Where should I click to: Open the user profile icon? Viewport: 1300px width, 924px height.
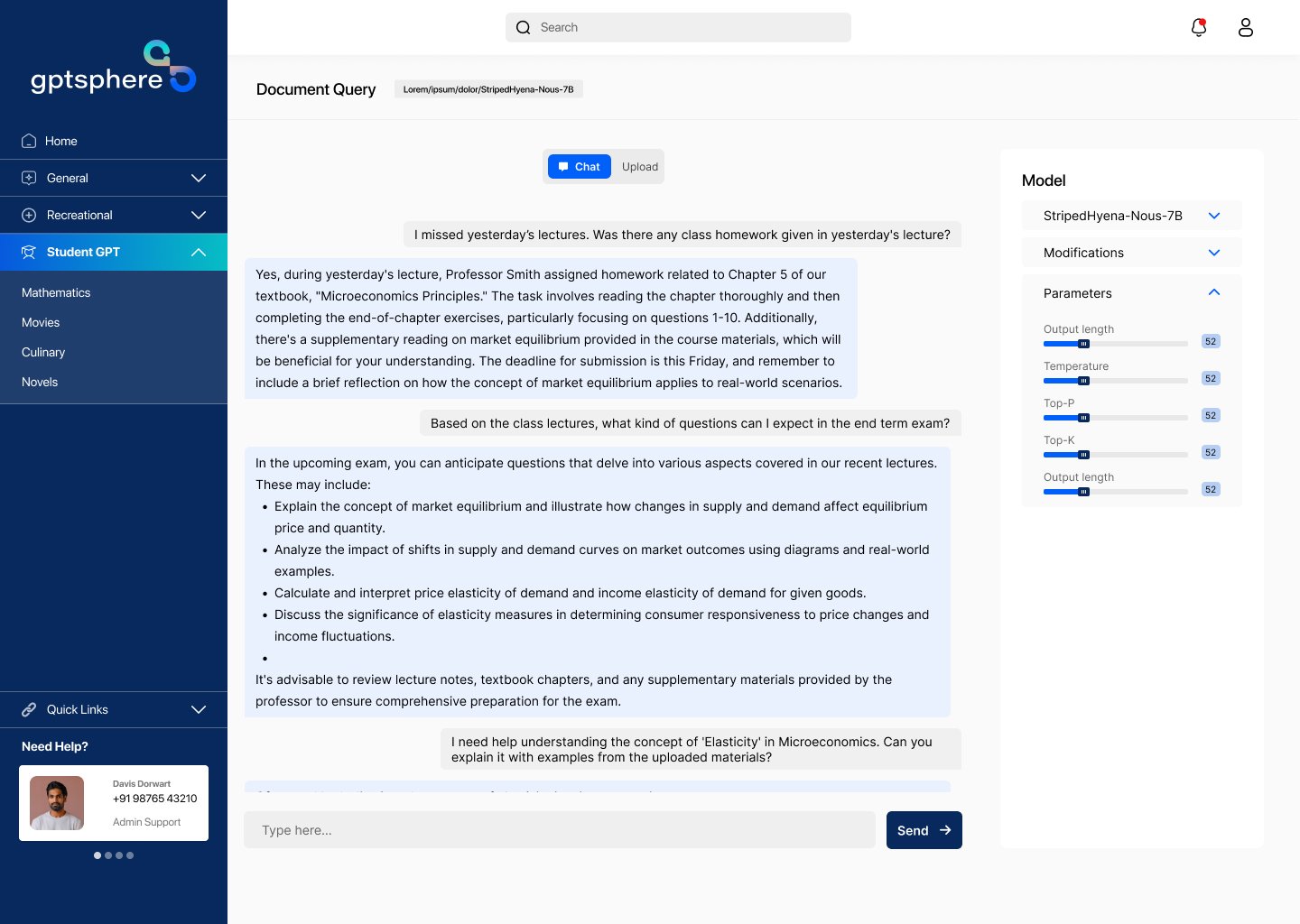[1246, 27]
